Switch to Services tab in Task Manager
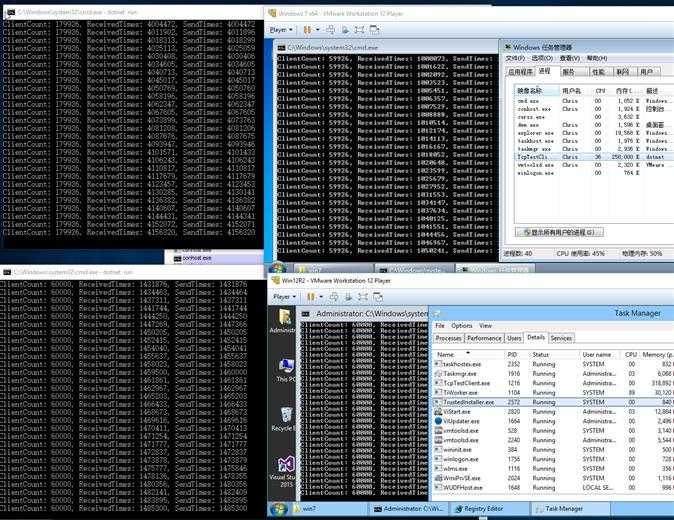The height and width of the screenshot is (520, 674). [x=561, y=338]
